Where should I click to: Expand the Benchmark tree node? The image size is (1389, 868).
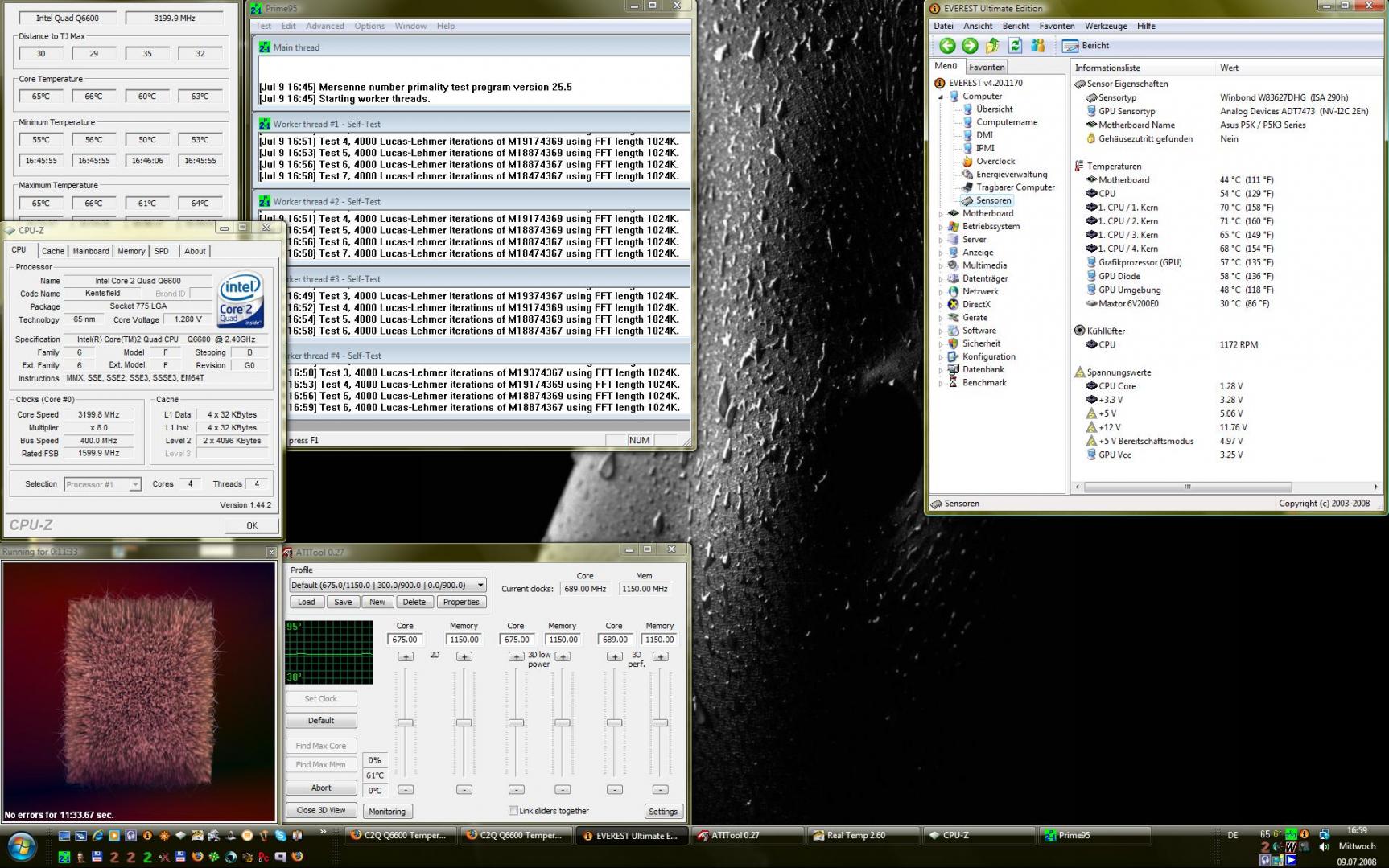coord(940,383)
